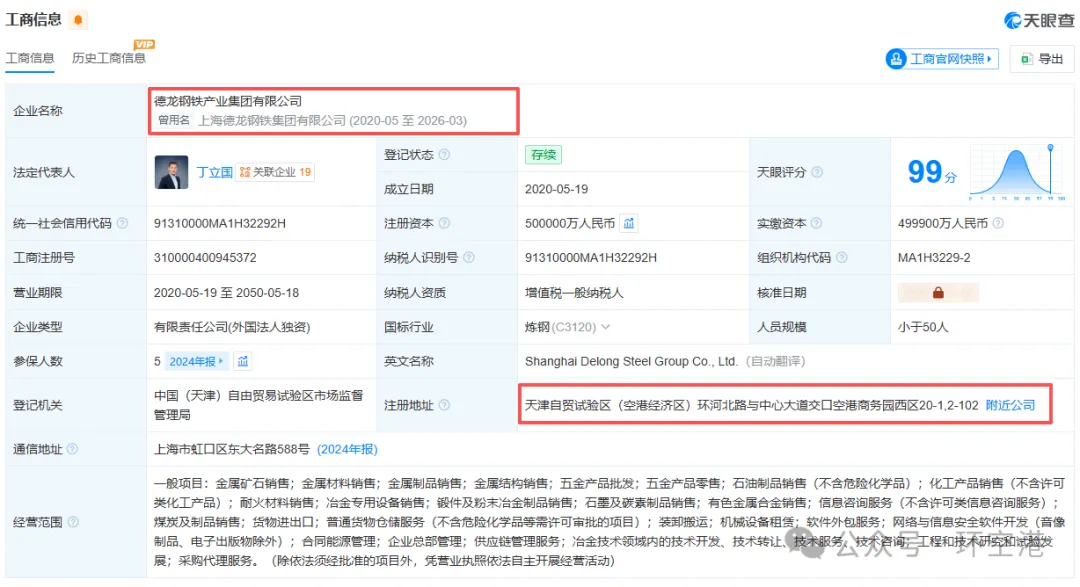
Task: Select the 工商信息 tab
Action: pos(30,58)
